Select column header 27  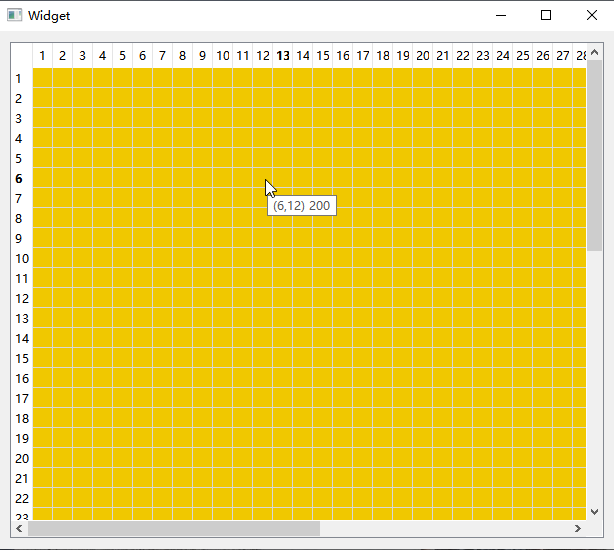coord(563,56)
